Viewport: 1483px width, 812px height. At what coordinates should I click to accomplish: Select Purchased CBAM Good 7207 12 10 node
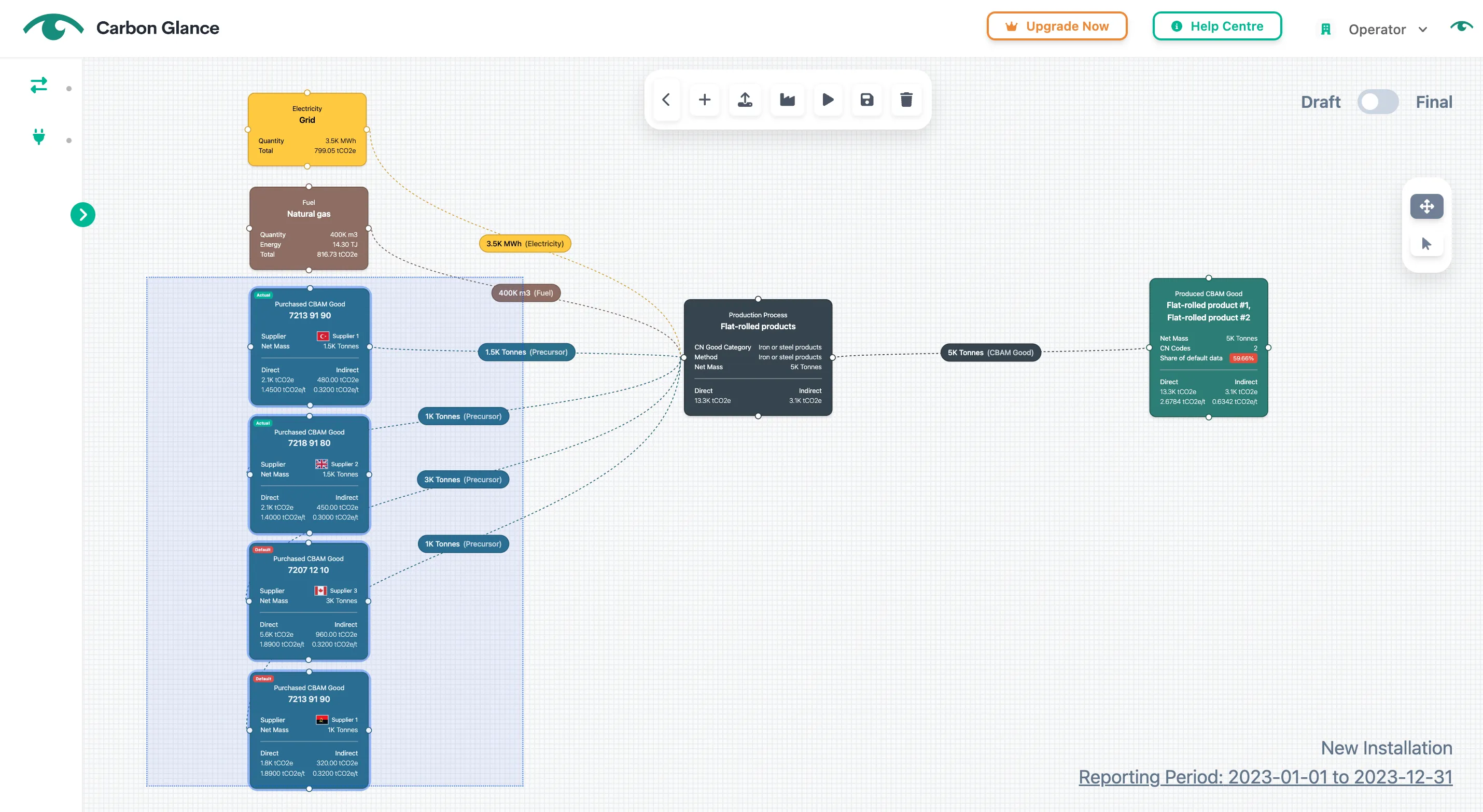[309, 601]
